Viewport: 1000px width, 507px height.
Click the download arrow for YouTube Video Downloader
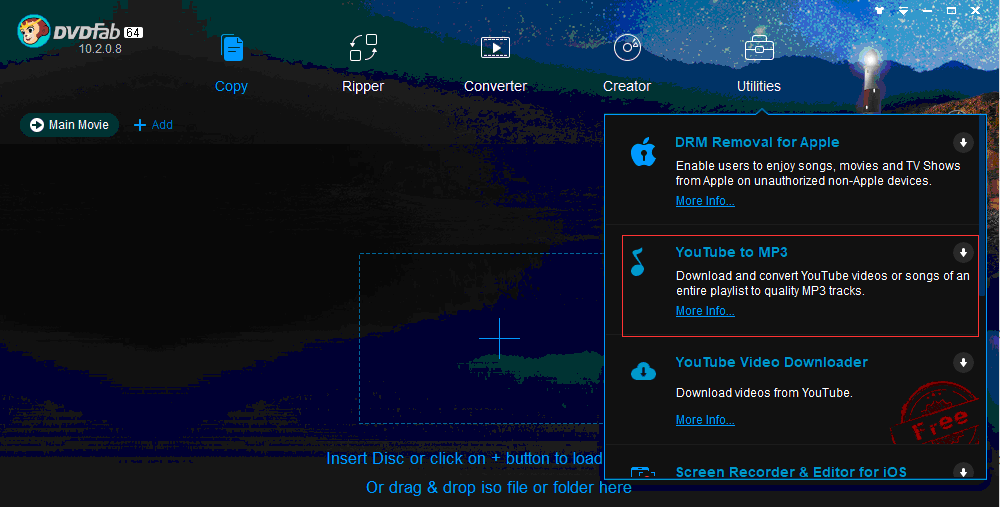[x=963, y=363]
